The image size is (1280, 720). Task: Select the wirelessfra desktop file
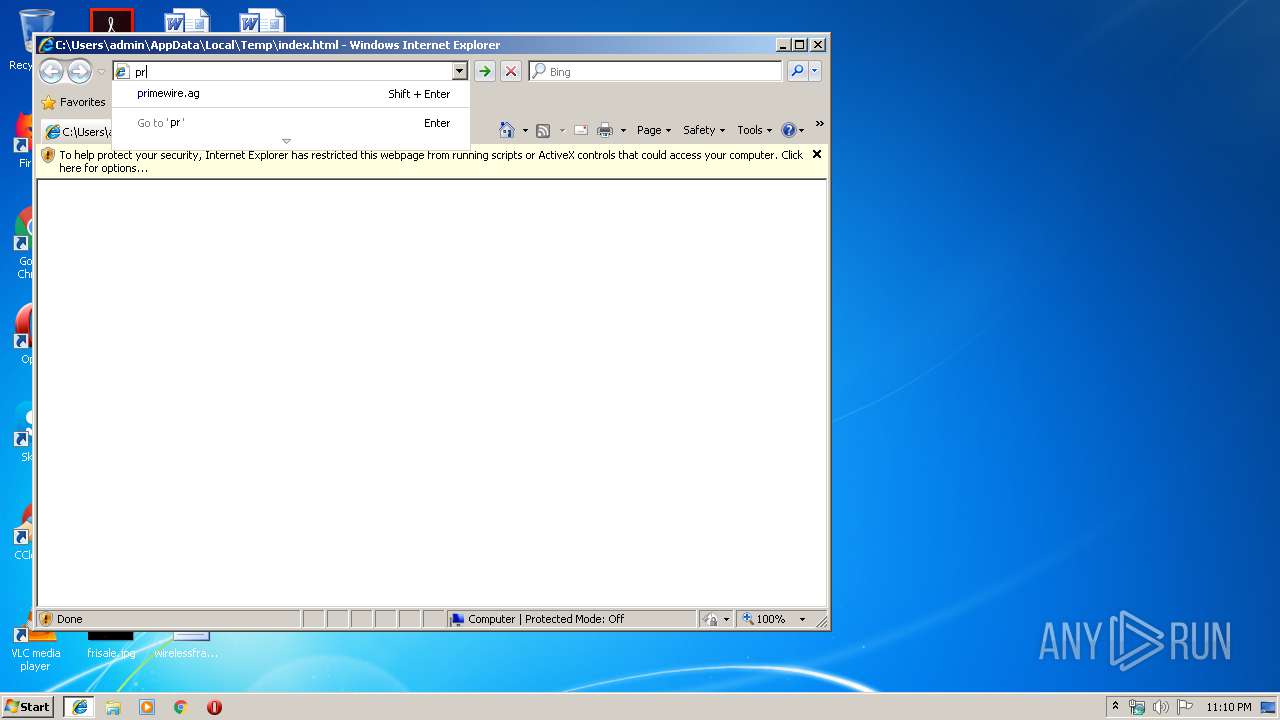click(187, 645)
